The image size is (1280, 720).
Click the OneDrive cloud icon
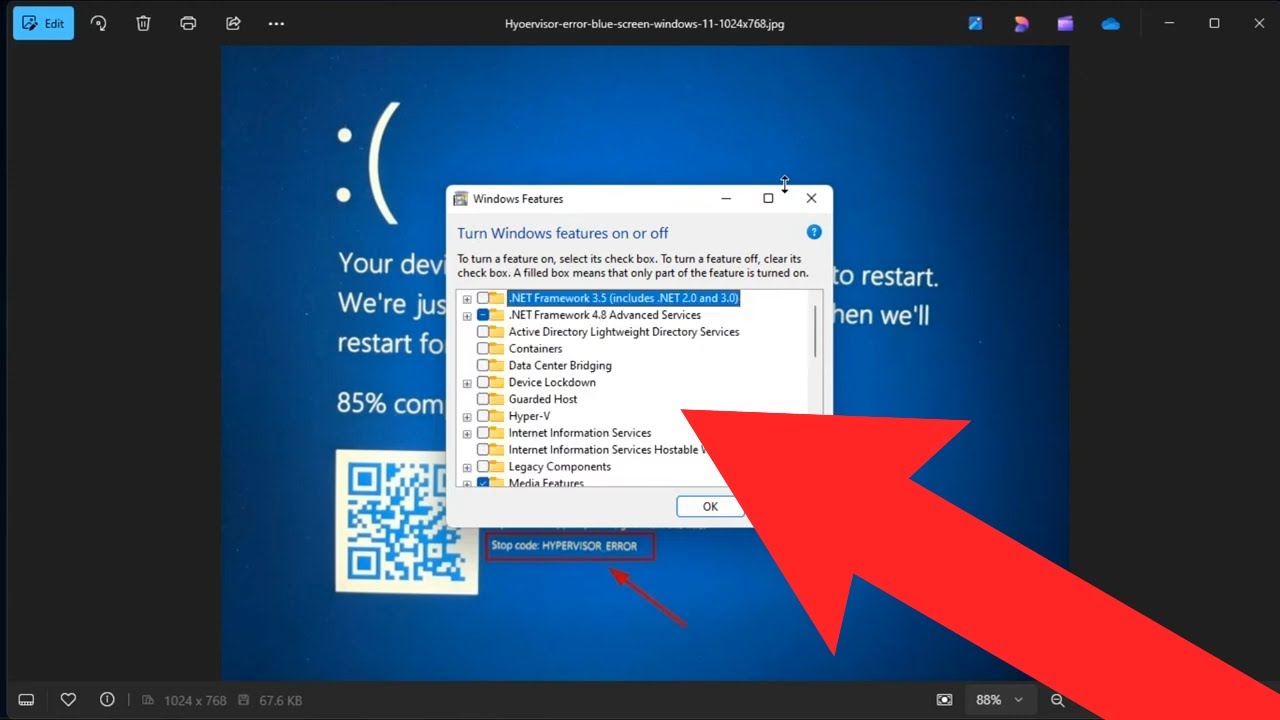point(1110,23)
